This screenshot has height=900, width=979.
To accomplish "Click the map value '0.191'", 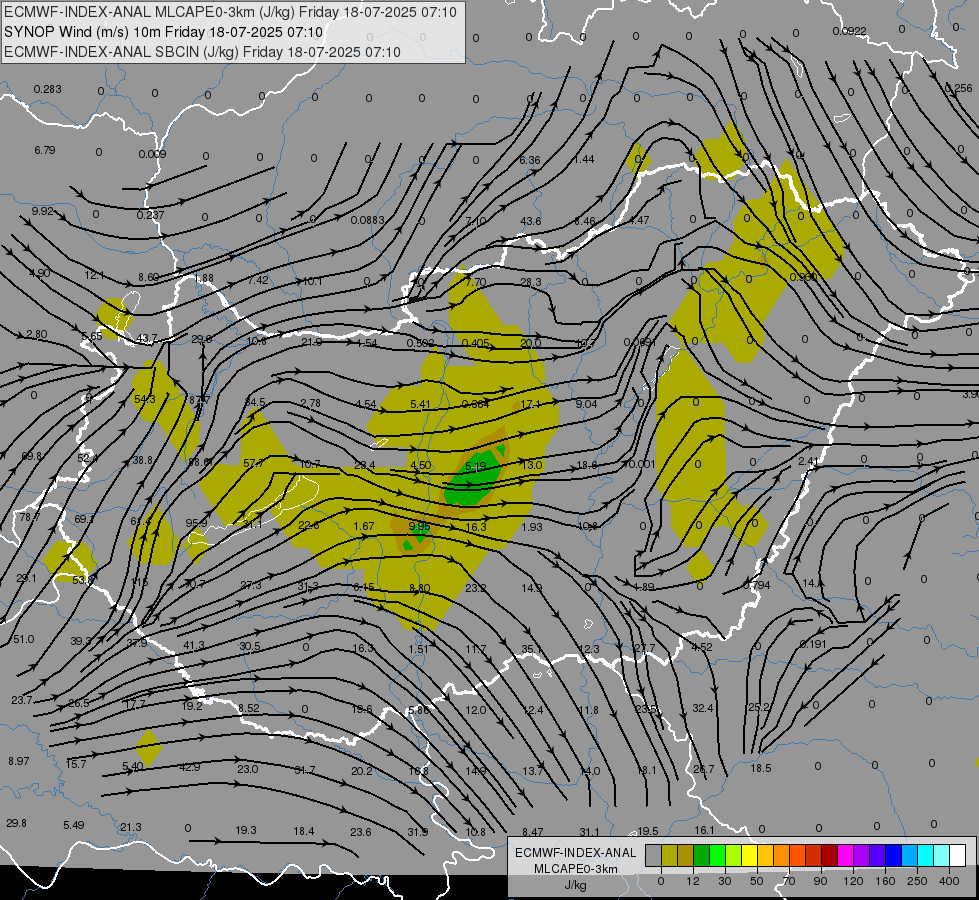I will (x=812, y=644).
